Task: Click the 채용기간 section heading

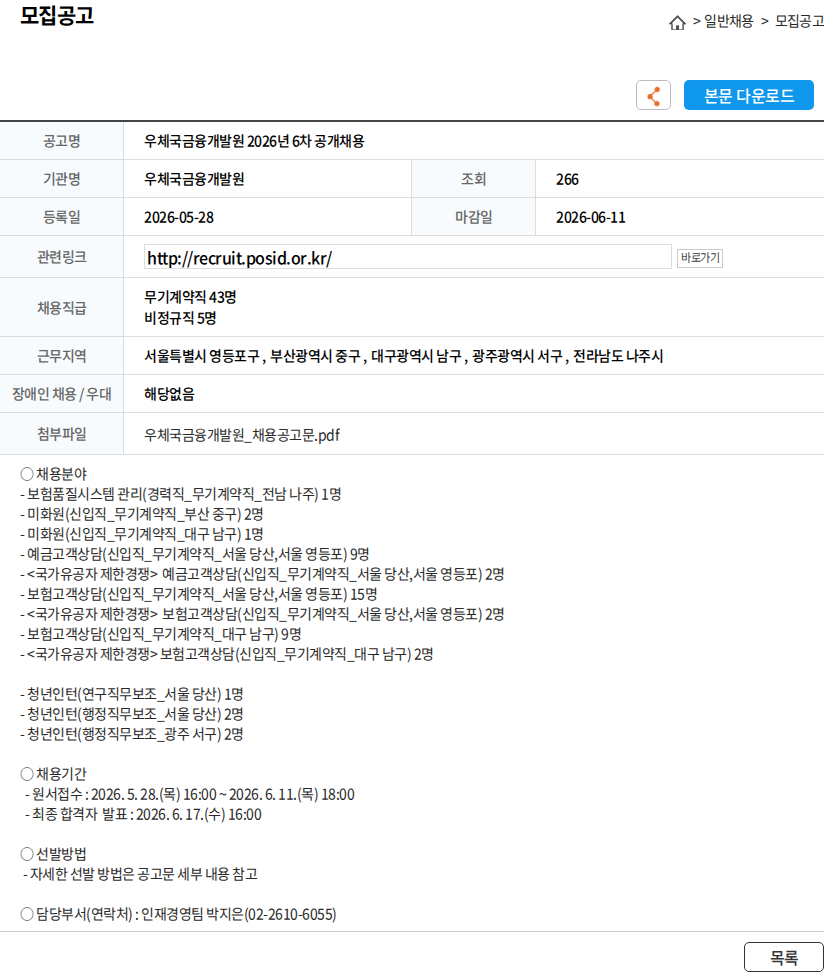Action: tap(53, 774)
